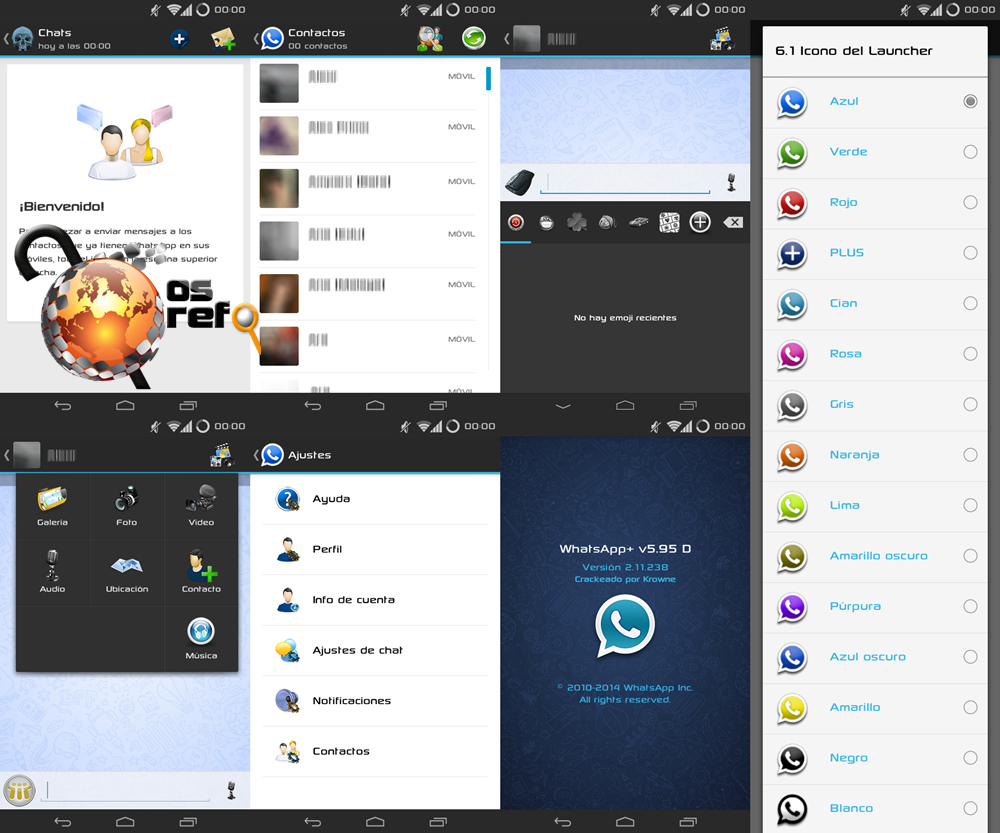This screenshot has width=1000, height=833.
Task: Select the Azul launcher icon radio button
Action: point(970,101)
